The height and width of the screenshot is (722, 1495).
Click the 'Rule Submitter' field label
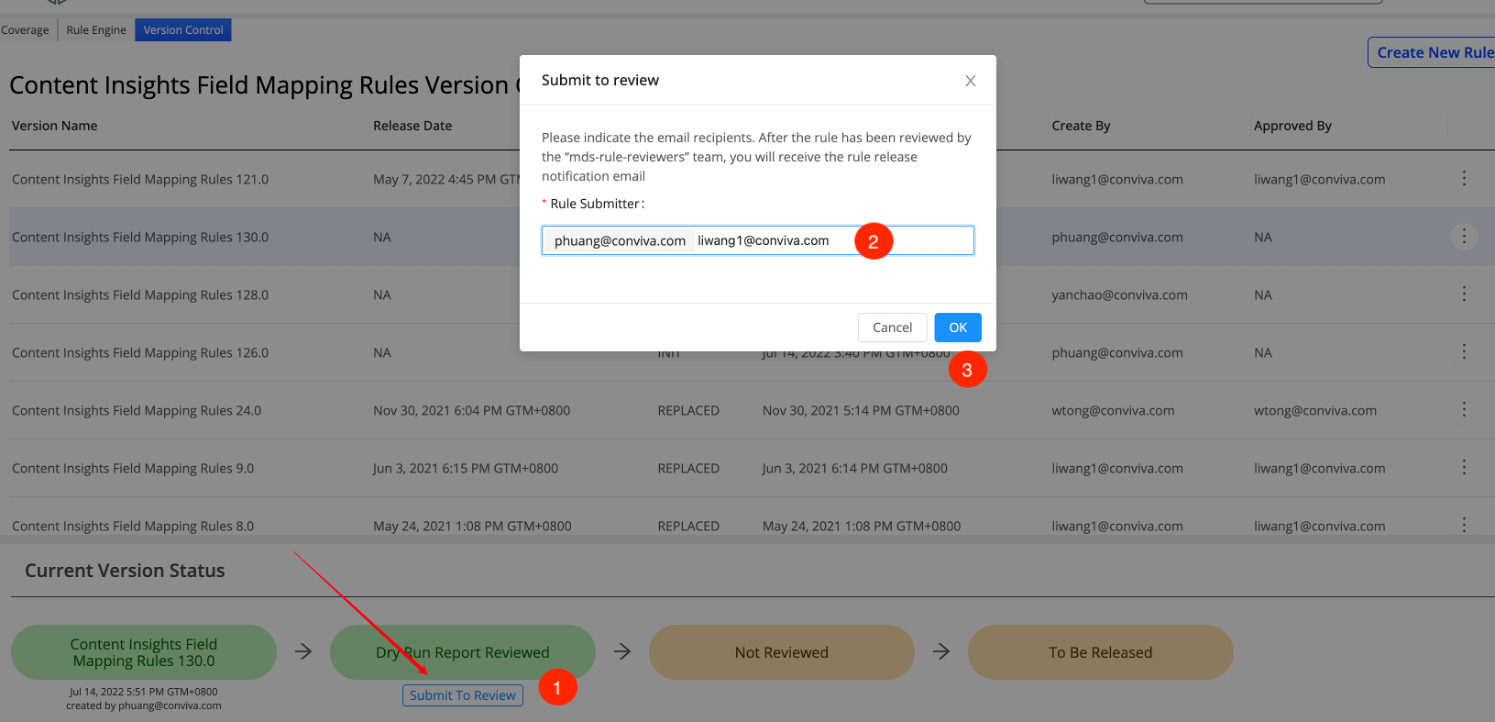click(598, 204)
